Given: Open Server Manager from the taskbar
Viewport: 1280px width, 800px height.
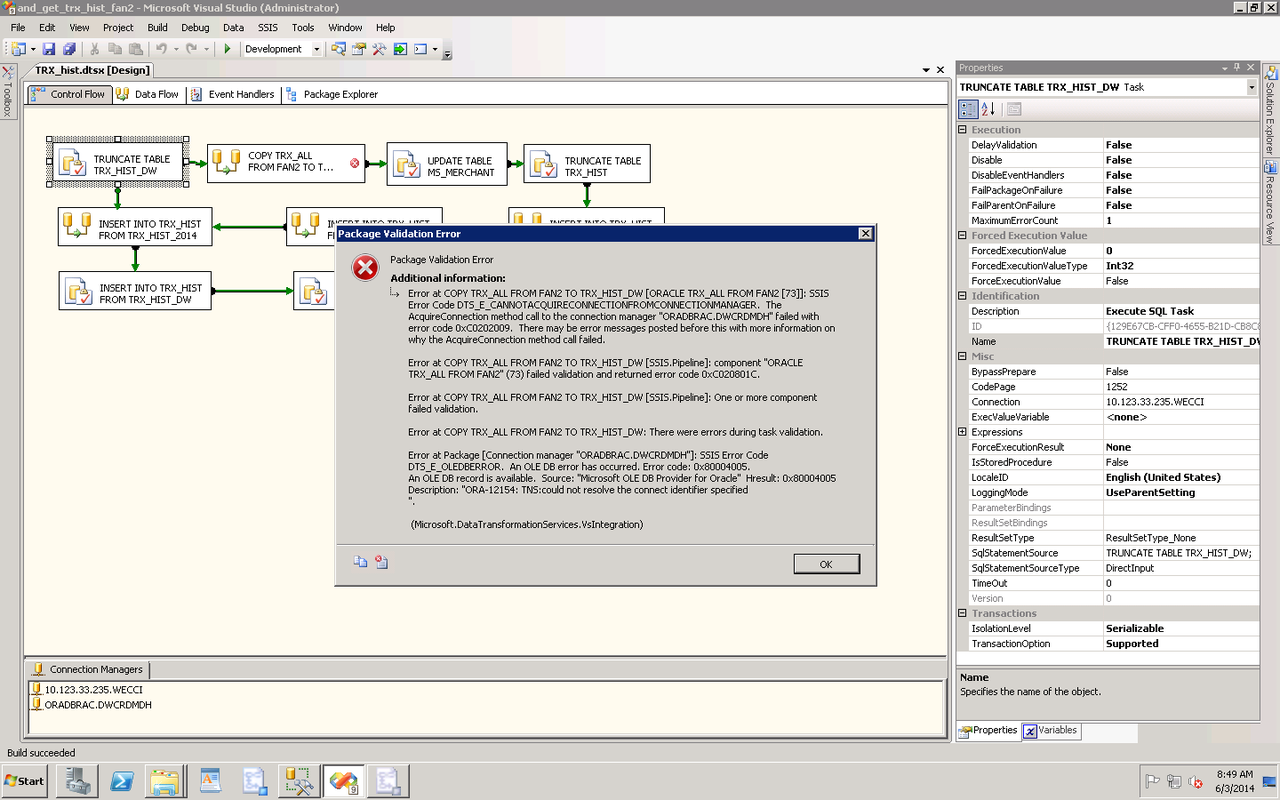Looking at the screenshot, I should coord(76,780).
